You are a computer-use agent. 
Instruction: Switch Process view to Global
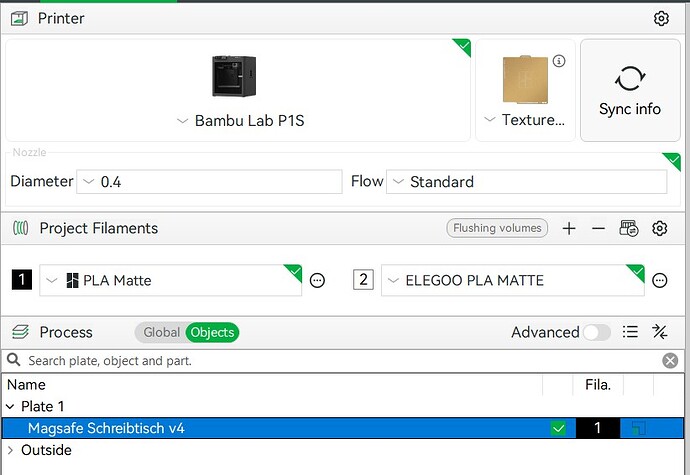(161, 332)
